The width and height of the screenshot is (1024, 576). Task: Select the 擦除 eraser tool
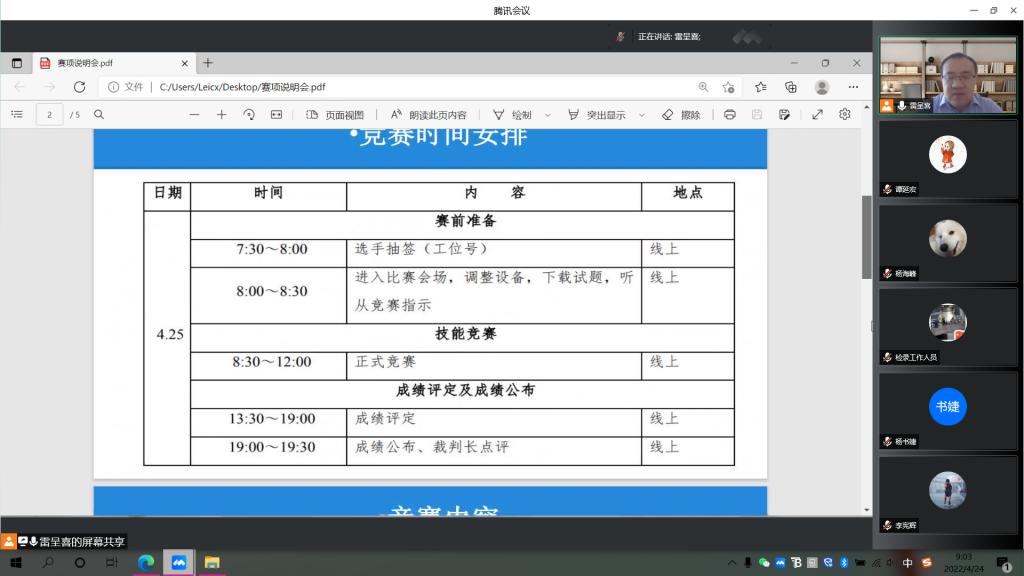pyautogui.click(x=681, y=115)
